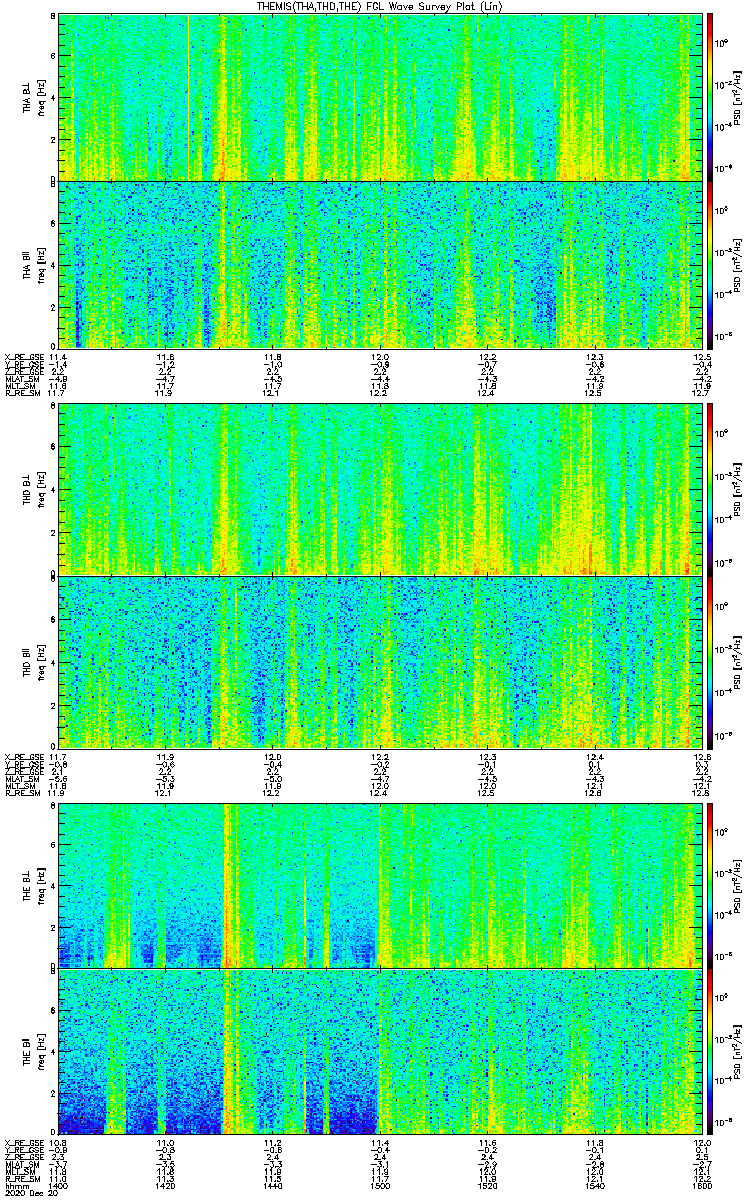Select the THD B-perpendicular spectrogram panel
The width and height of the screenshot is (750, 1200).
tap(380, 489)
